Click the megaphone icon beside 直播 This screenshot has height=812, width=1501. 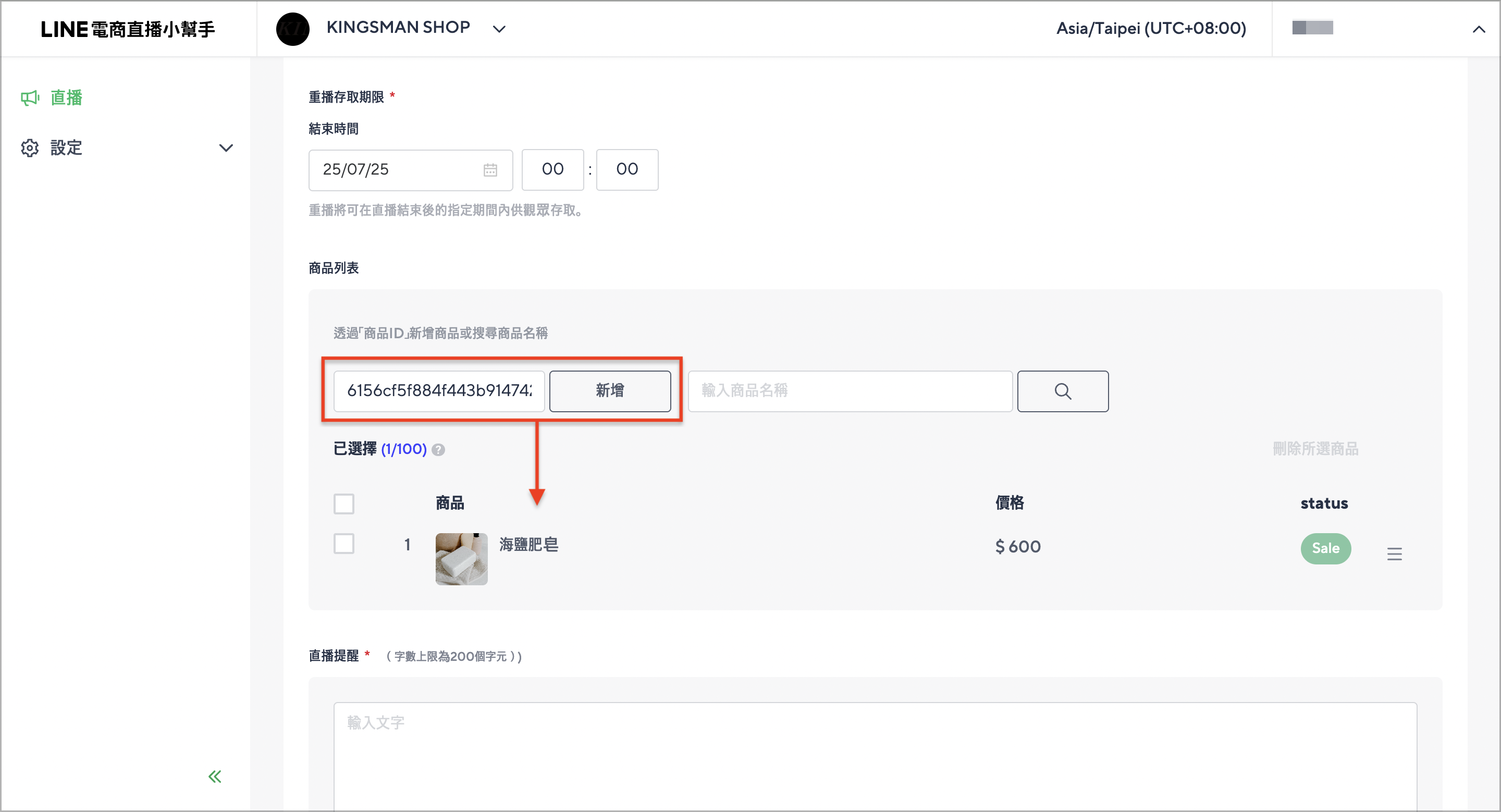coord(30,98)
